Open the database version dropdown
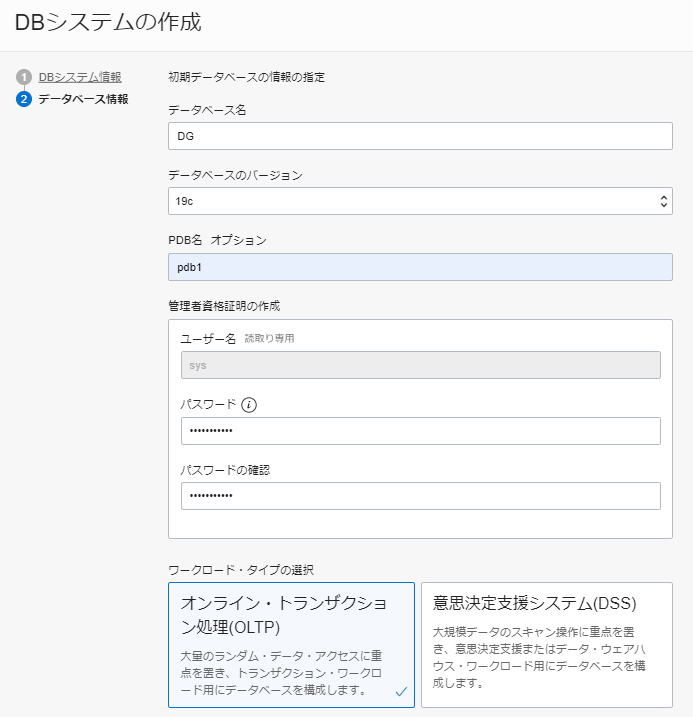 (x=410, y=201)
